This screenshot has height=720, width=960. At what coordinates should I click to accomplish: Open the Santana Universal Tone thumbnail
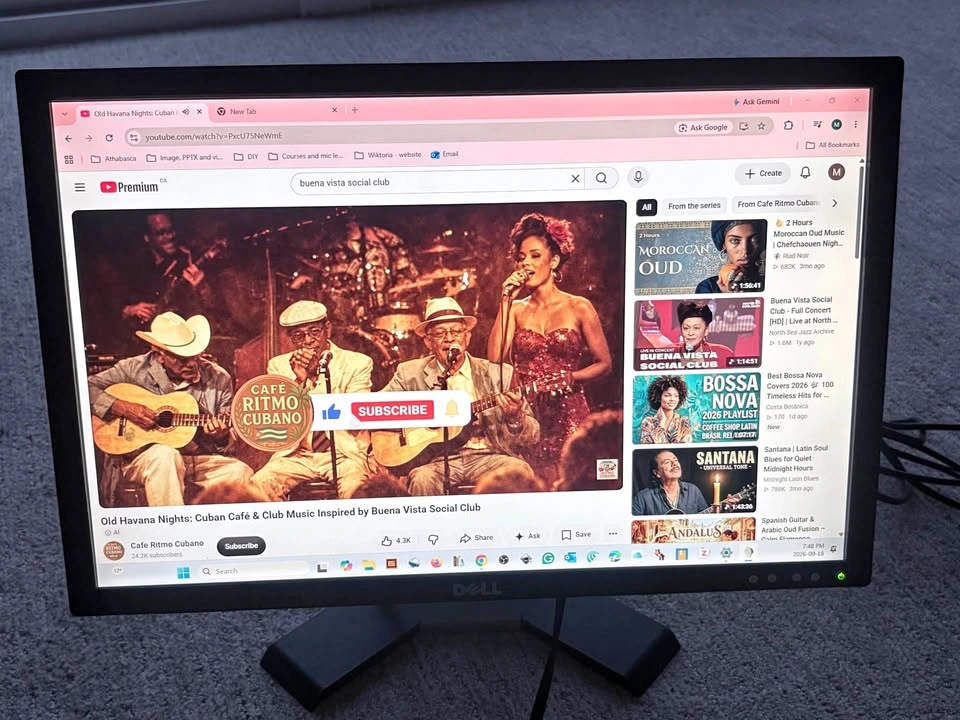(694, 481)
